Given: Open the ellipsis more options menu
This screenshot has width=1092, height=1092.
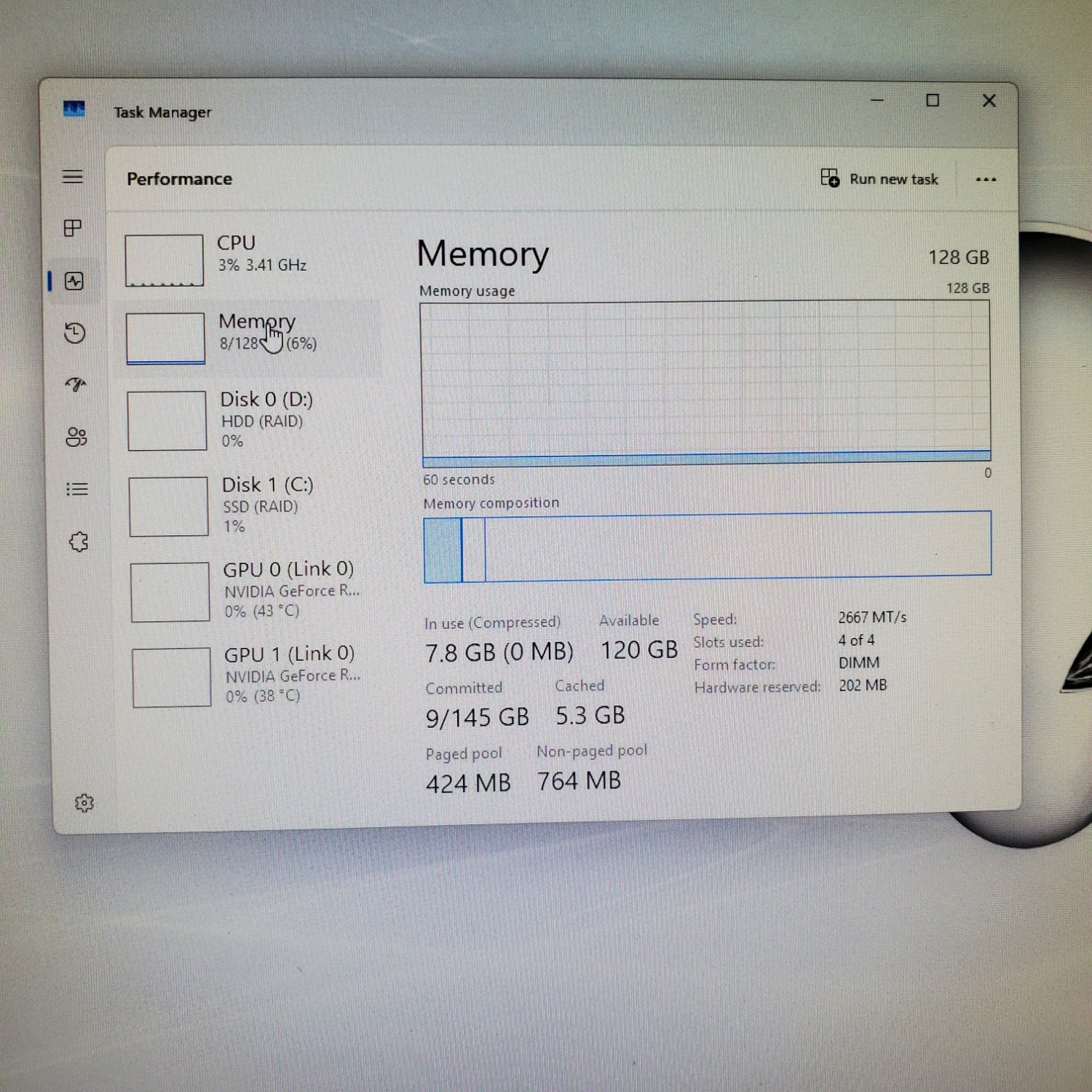Looking at the screenshot, I should (x=986, y=179).
